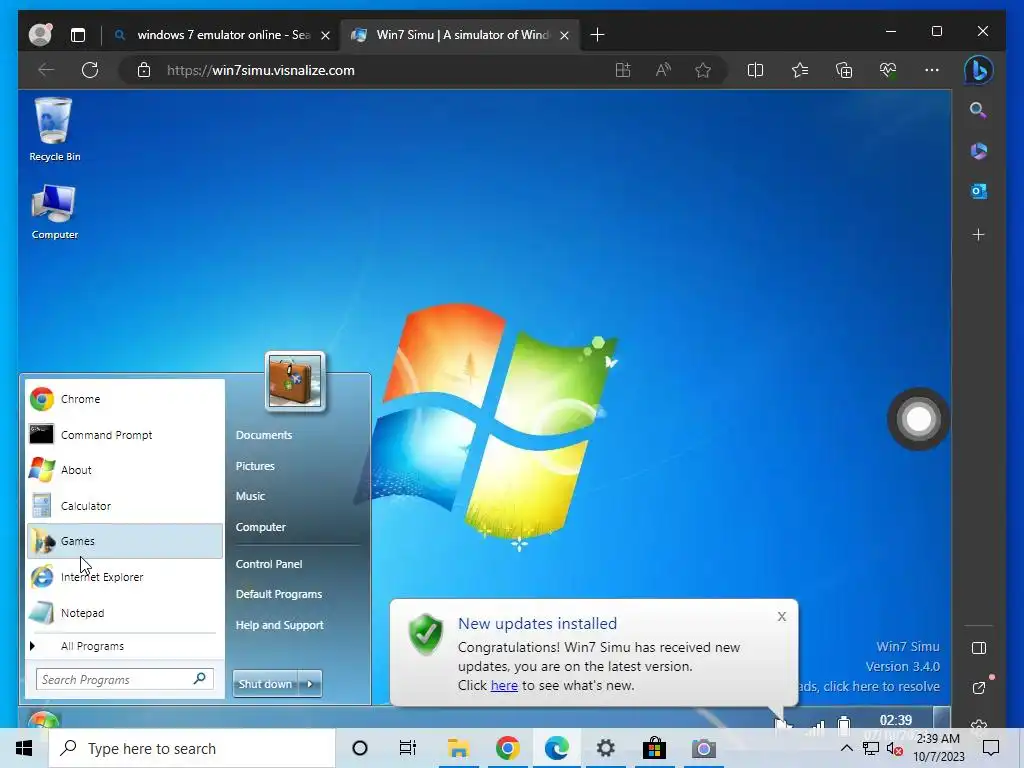Open Command Prompt in start menu
The image size is (1024, 768).
125,435
